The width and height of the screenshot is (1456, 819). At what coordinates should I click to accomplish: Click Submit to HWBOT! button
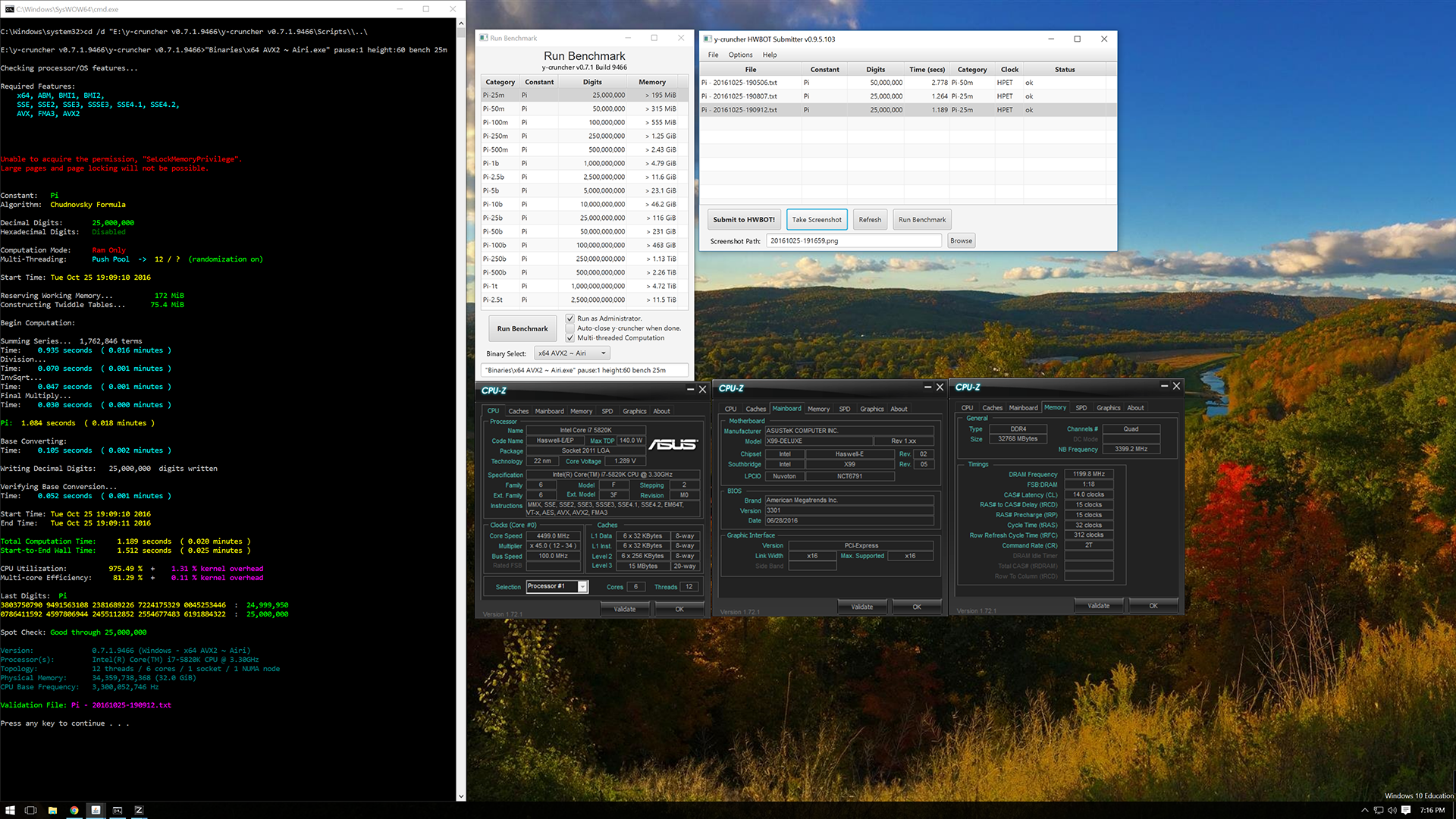click(744, 220)
